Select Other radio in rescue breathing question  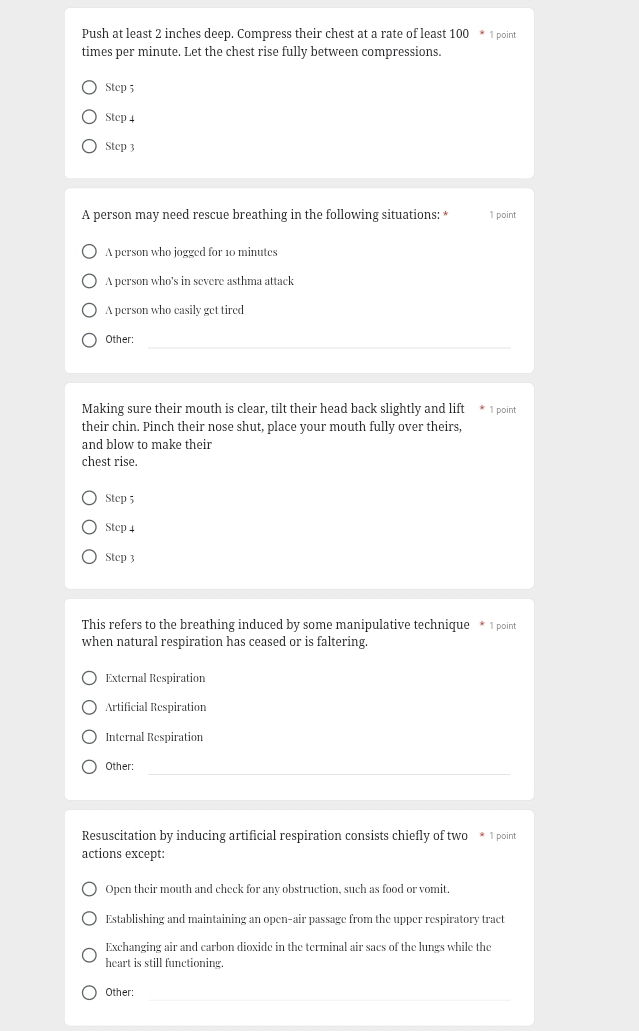coord(89,340)
